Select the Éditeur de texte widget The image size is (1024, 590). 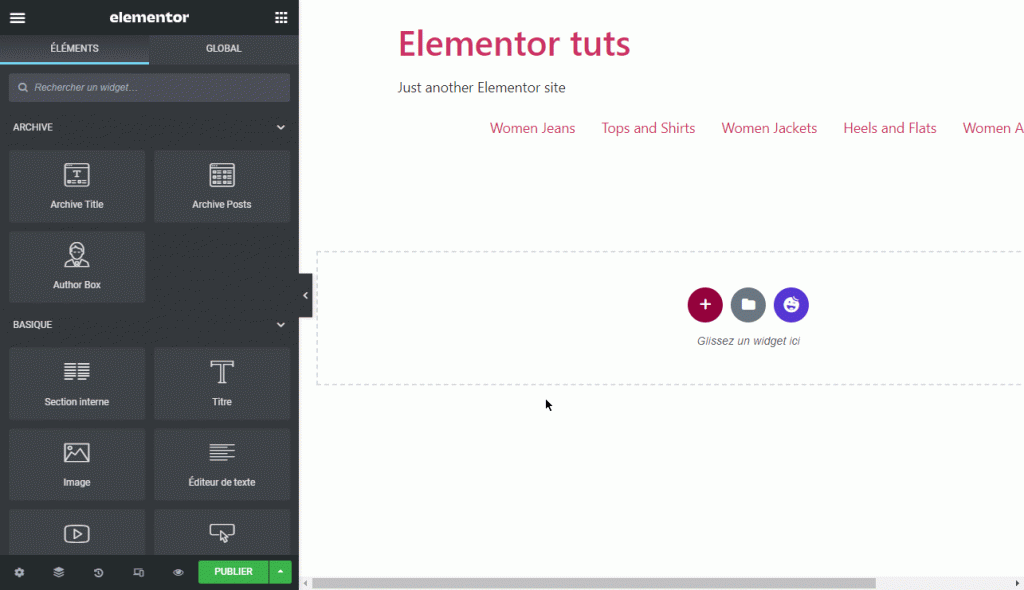coord(222,464)
